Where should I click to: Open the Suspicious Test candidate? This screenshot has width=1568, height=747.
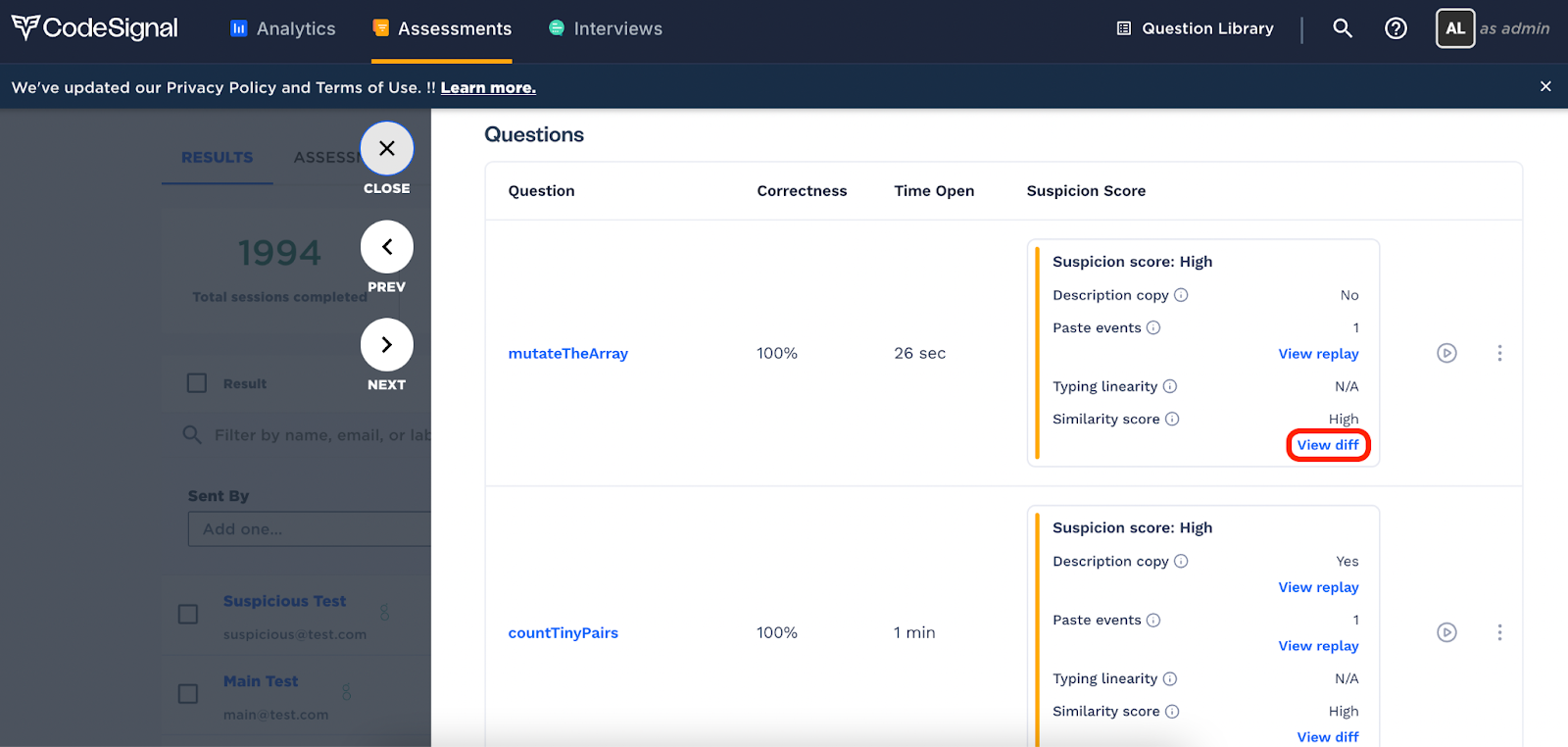[x=285, y=601]
